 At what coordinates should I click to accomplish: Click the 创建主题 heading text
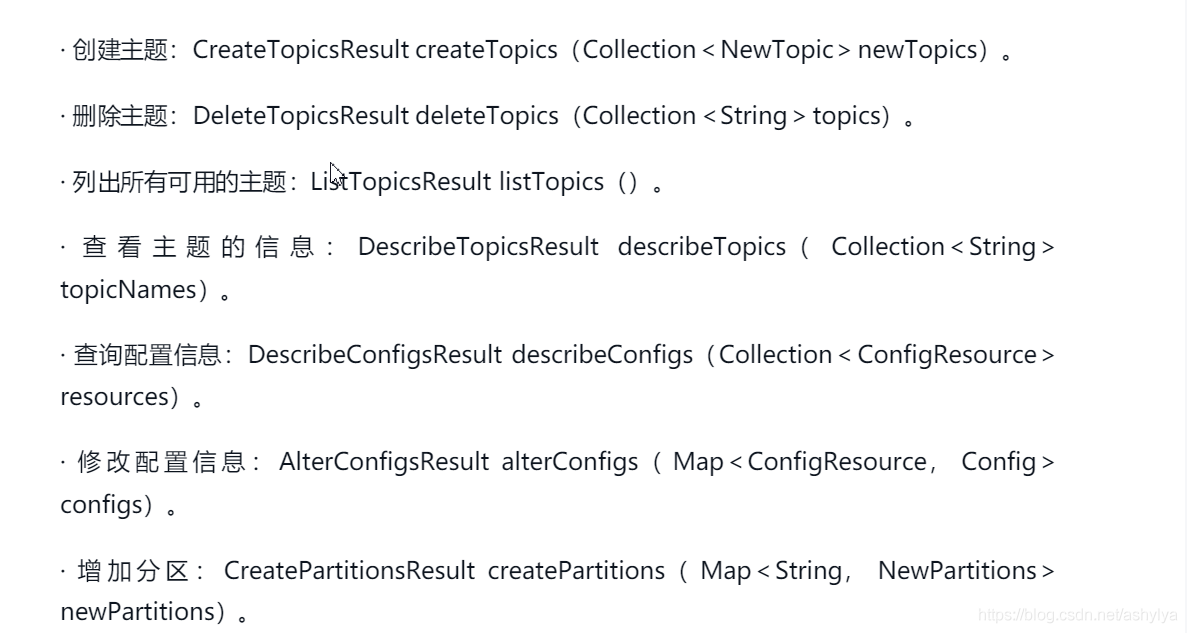tap(120, 50)
